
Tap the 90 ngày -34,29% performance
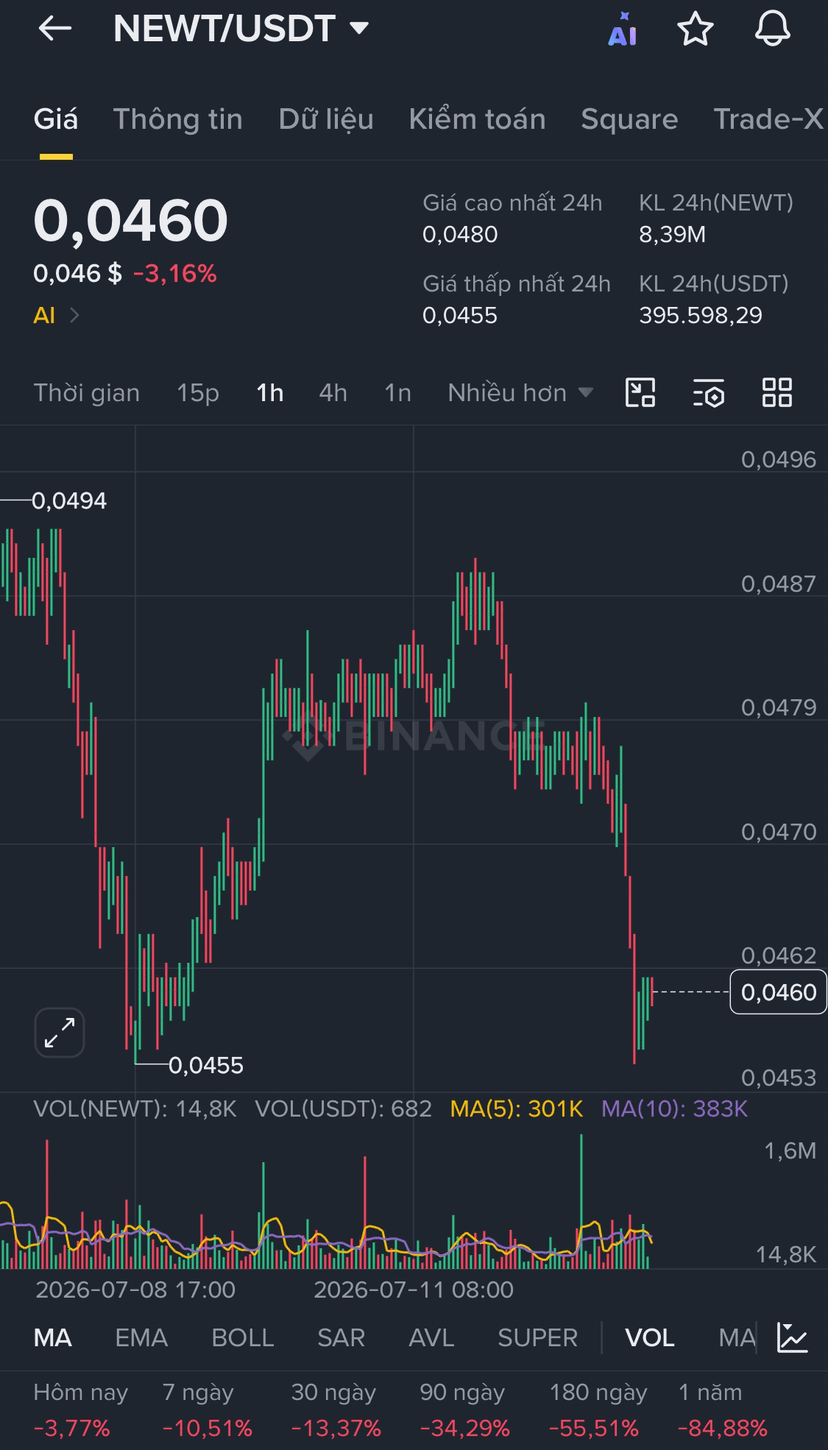(465, 1410)
